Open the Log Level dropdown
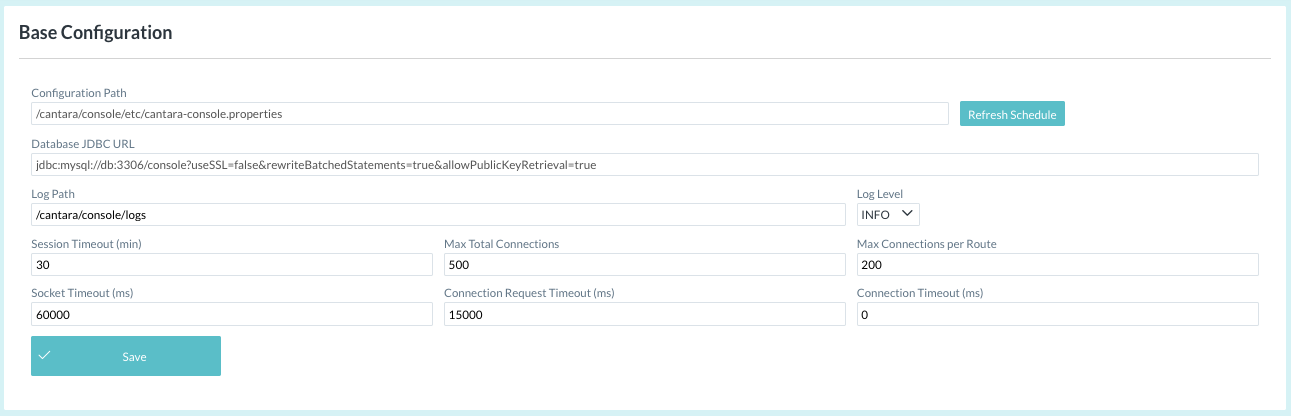 (888, 214)
